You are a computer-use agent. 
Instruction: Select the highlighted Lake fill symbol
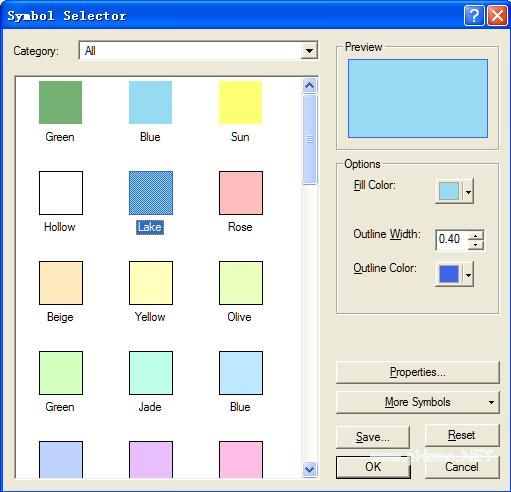click(x=151, y=193)
